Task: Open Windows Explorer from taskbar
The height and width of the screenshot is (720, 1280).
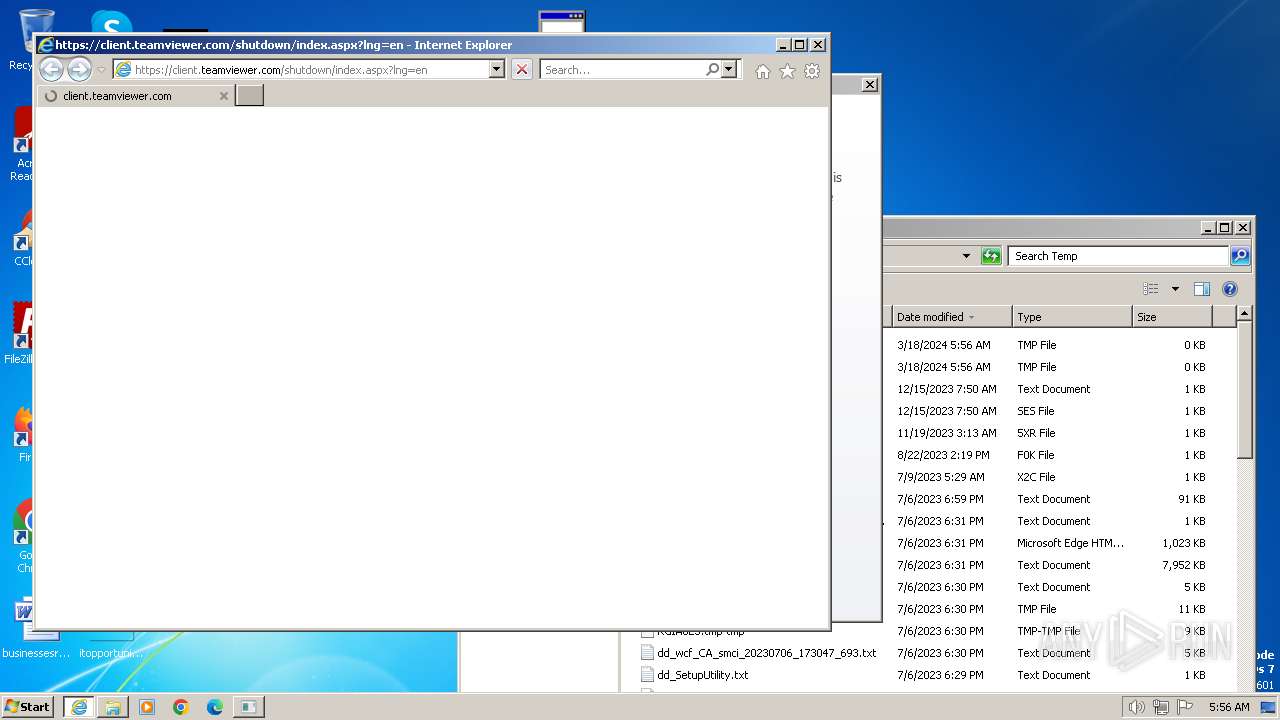Action: click(x=113, y=706)
